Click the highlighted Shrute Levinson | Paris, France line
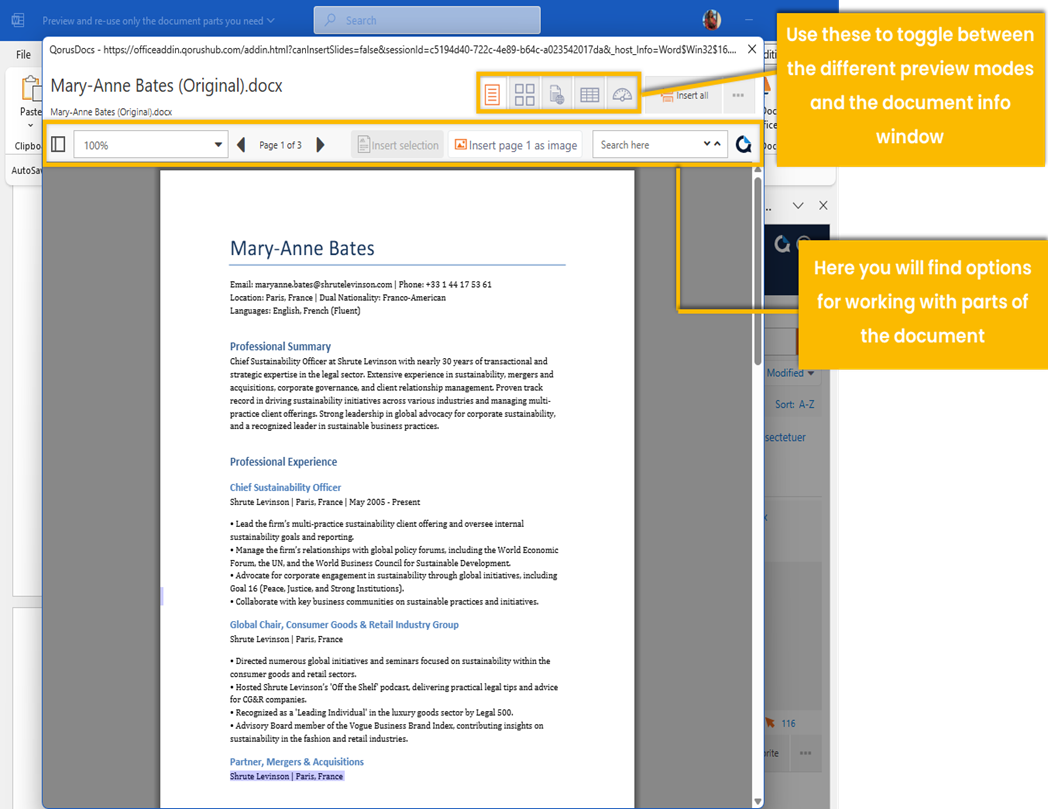This screenshot has width=1048, height=809. click(x=287, y=776)
